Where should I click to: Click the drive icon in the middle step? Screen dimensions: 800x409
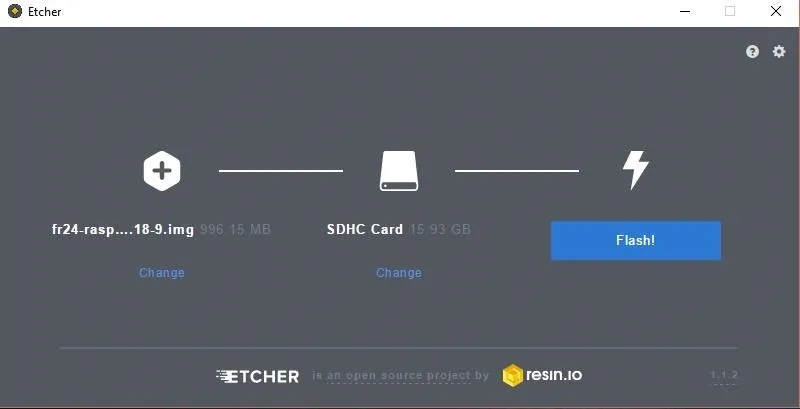pyautogui.click(x=398, y=171)
